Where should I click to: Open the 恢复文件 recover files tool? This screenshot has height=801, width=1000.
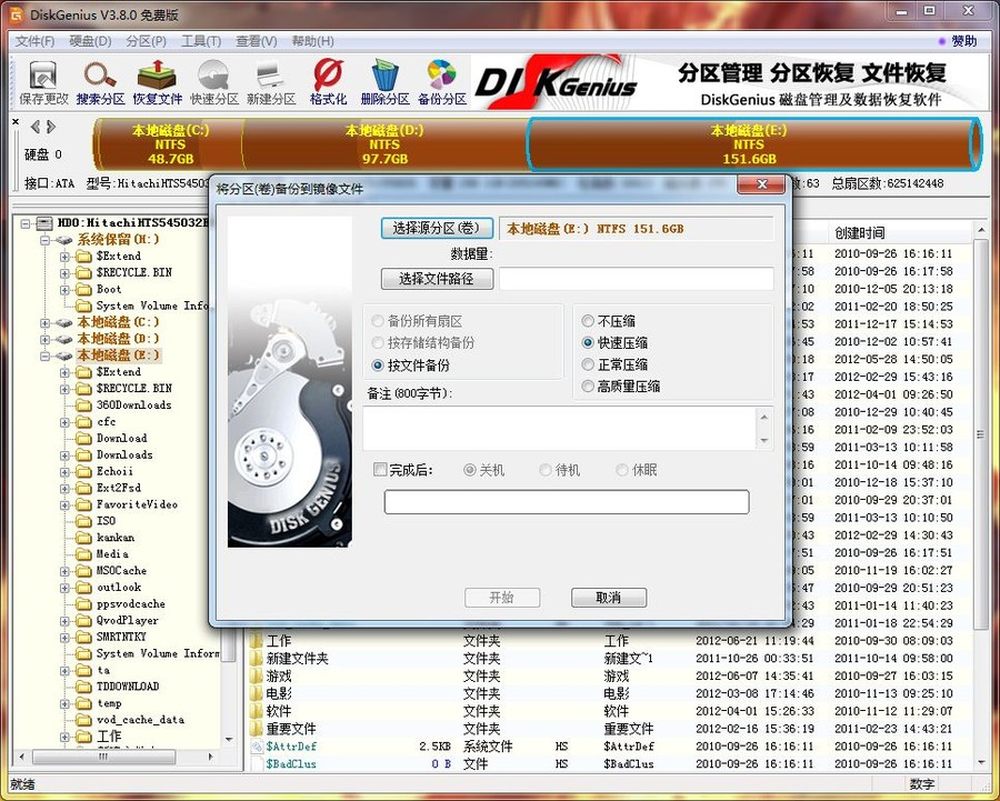click(x=157, y=82)
